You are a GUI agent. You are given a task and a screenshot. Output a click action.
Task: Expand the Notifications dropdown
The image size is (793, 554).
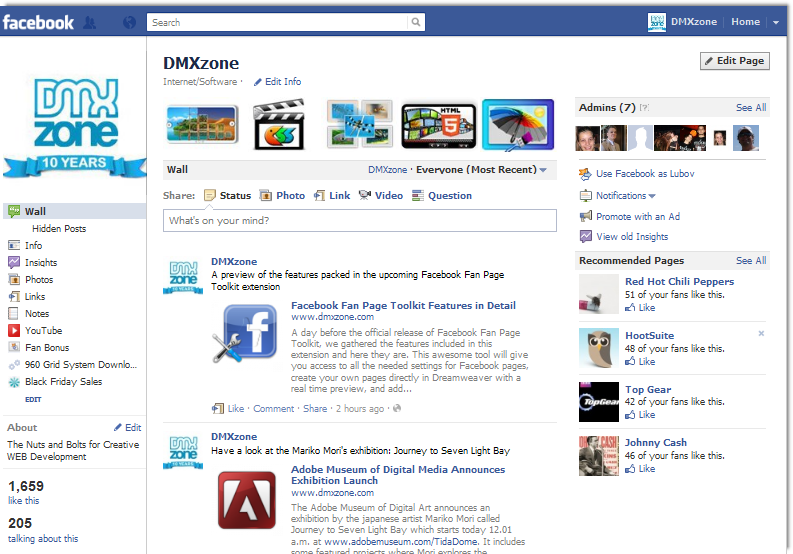618,195
